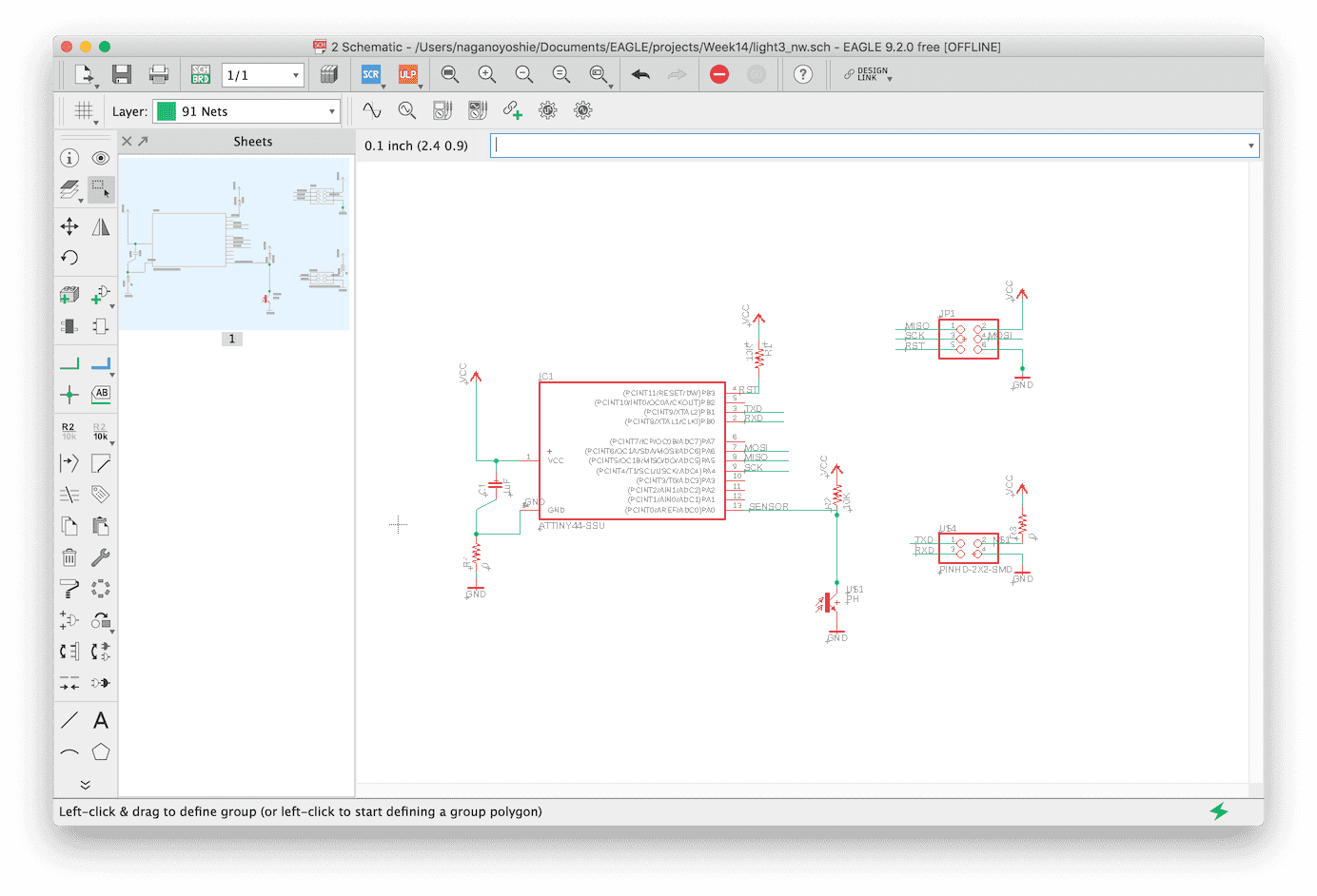Screen dimensions: 1317x896
Task: Select the blue Bus drawing tool
Action: [101, 363]
